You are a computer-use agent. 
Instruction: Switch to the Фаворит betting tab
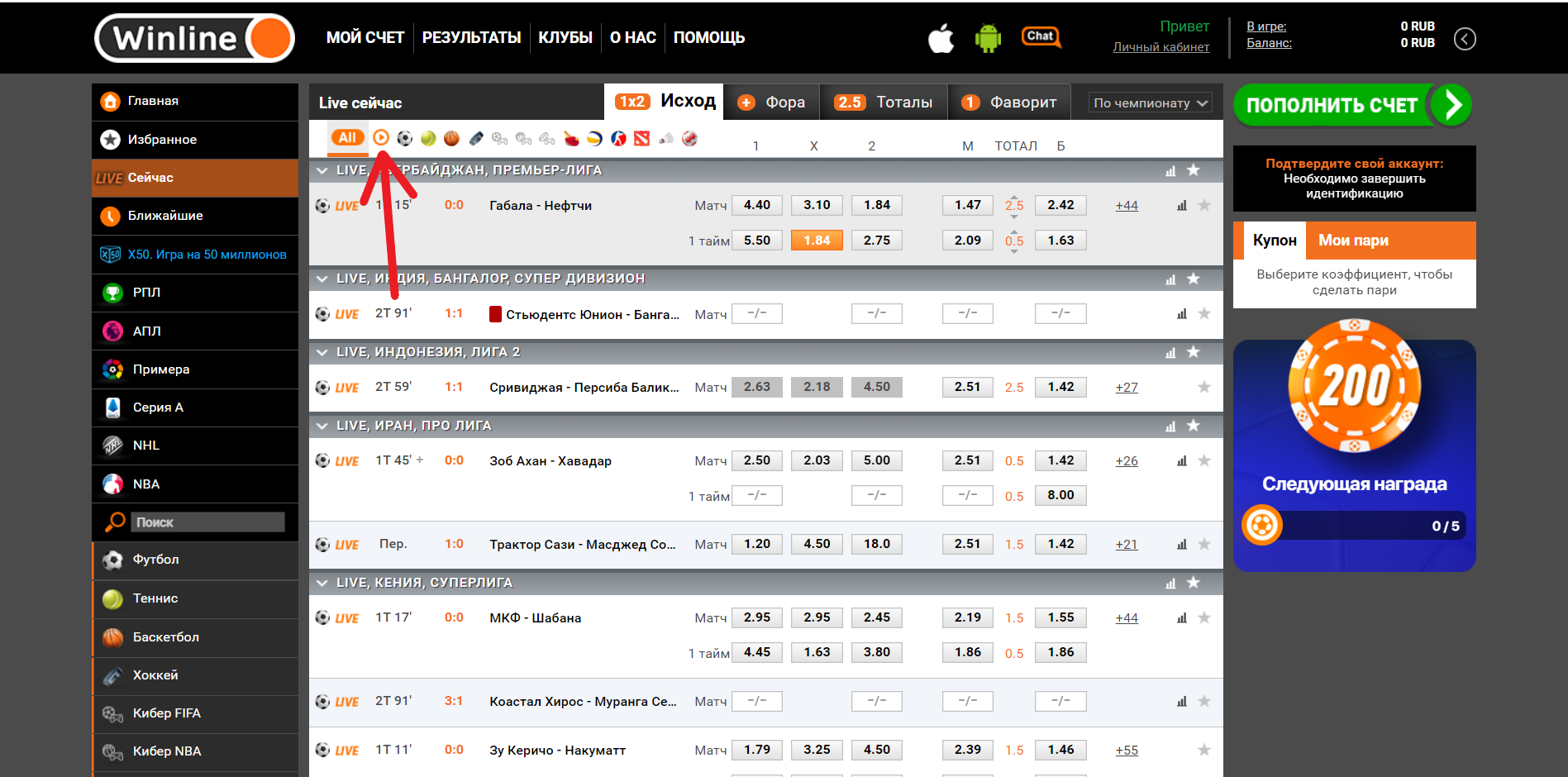pyautogui.click(x=1009, y=102)
